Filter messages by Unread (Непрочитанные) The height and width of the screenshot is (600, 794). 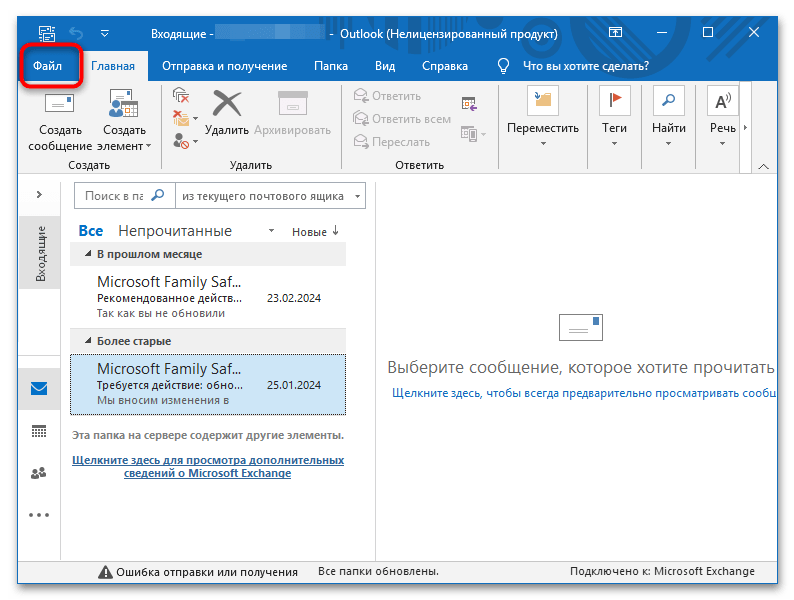[174, 231]
